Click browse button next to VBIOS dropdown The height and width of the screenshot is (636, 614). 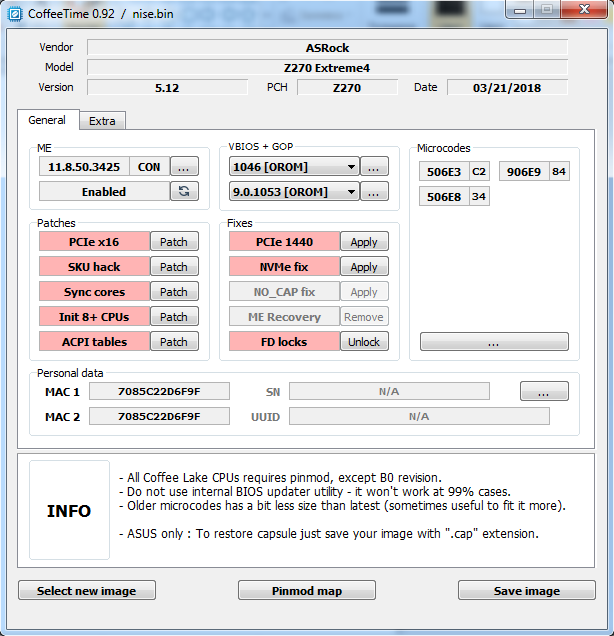click(x=374, y=166)
